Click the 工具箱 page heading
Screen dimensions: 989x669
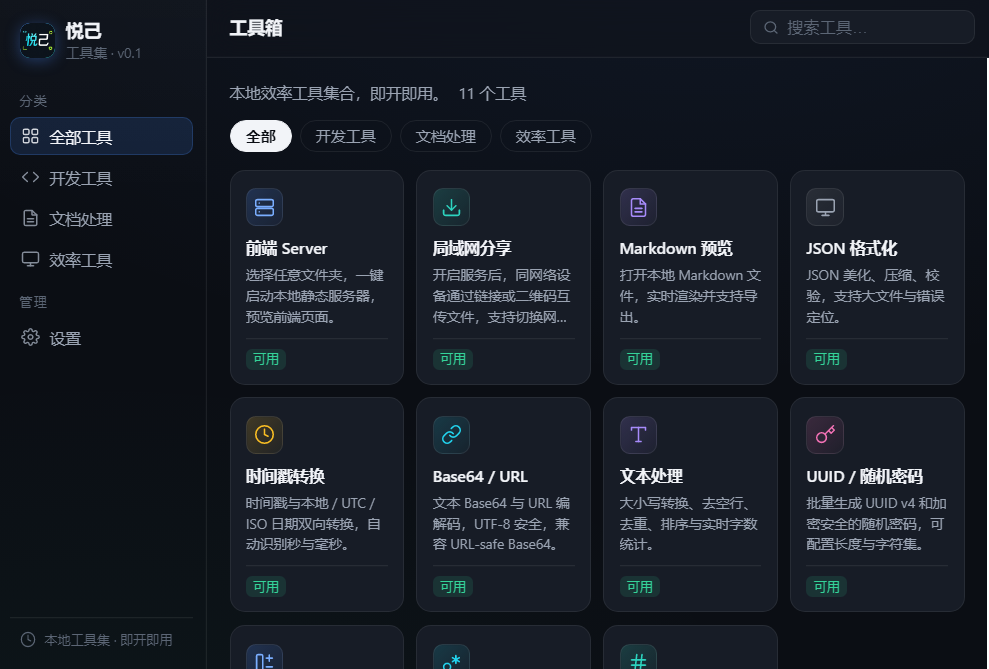(255, 28)
